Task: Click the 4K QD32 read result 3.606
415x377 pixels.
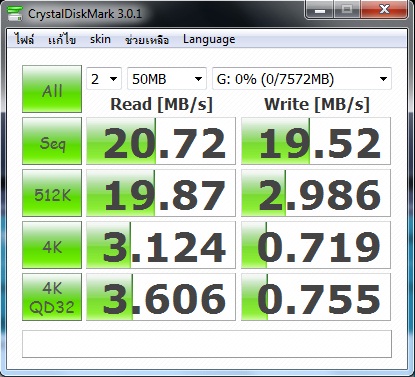Action: point(161,297)
